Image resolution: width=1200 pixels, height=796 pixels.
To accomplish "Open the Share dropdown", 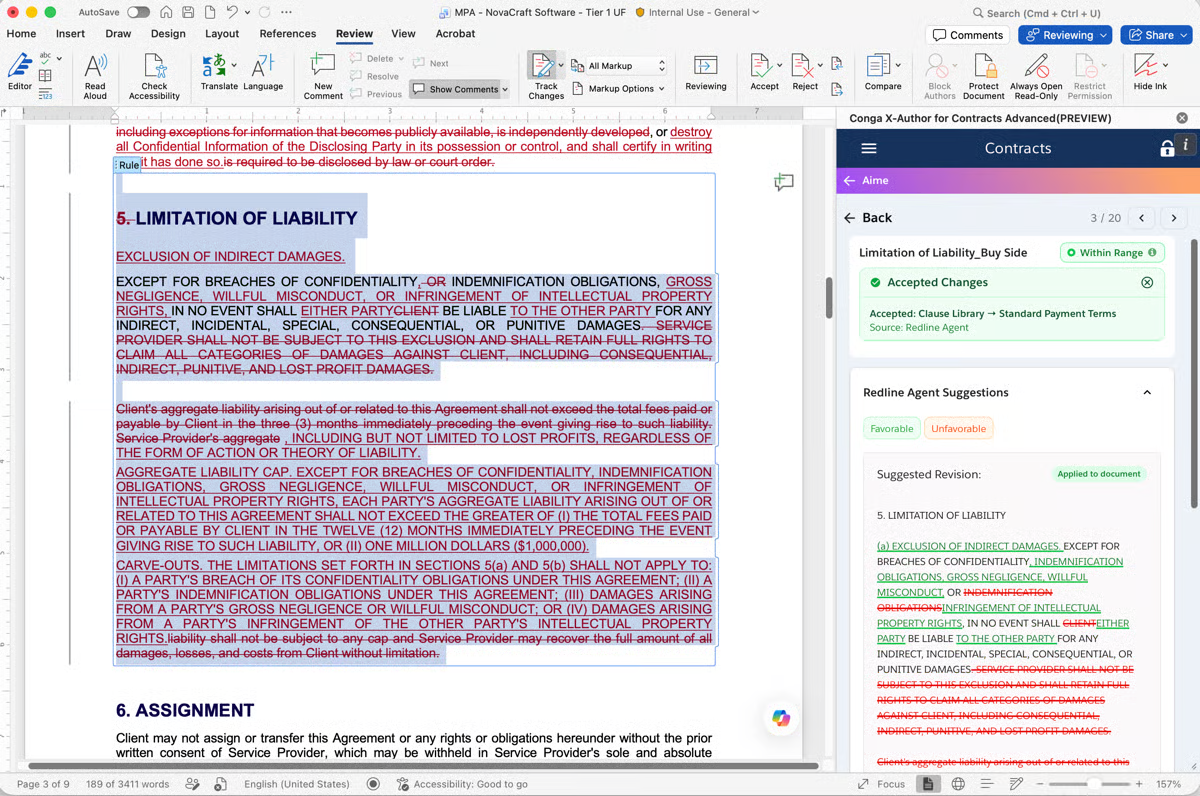I will (1156, 35).
